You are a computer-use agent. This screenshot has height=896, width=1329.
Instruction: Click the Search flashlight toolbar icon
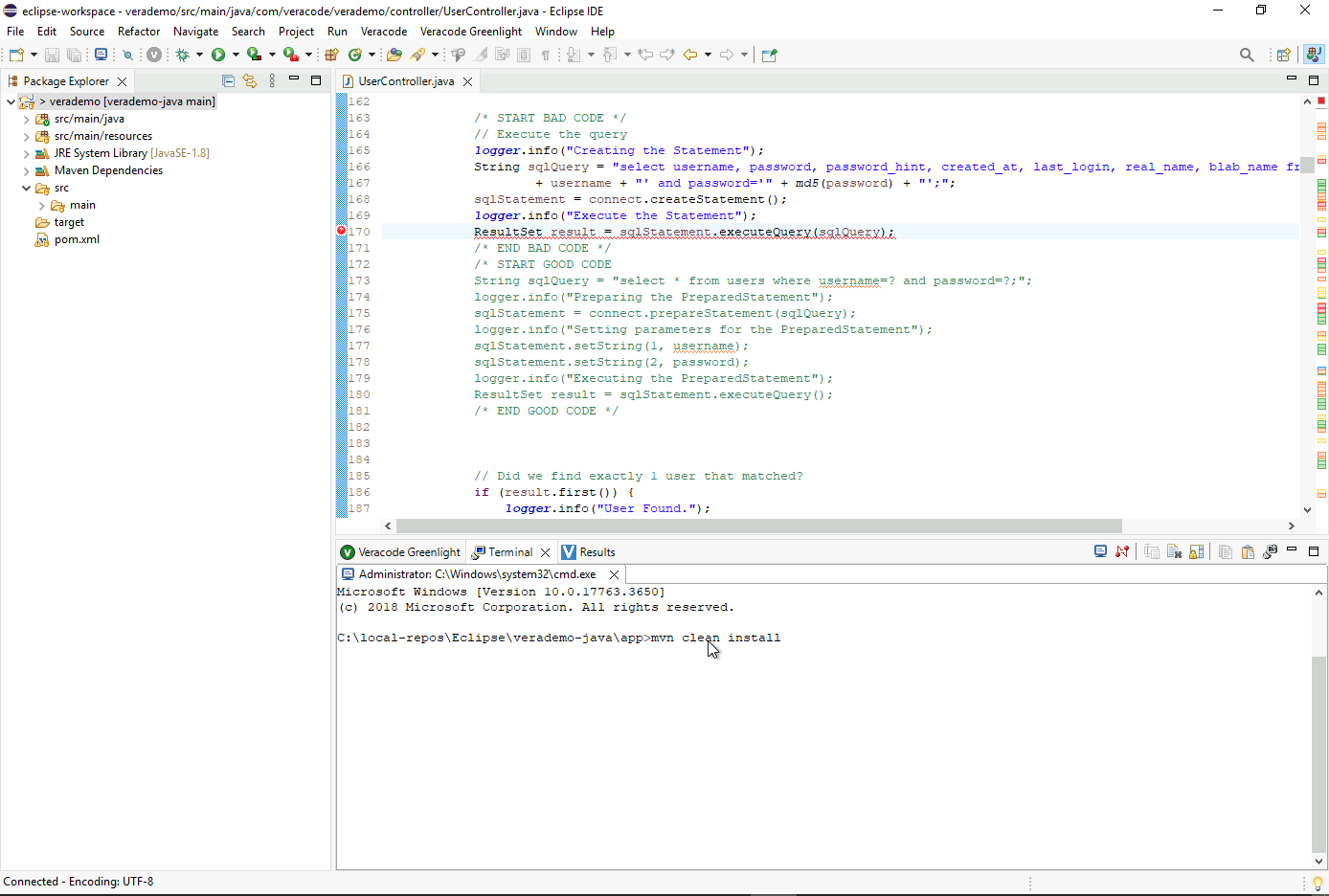tap(418, 55)
